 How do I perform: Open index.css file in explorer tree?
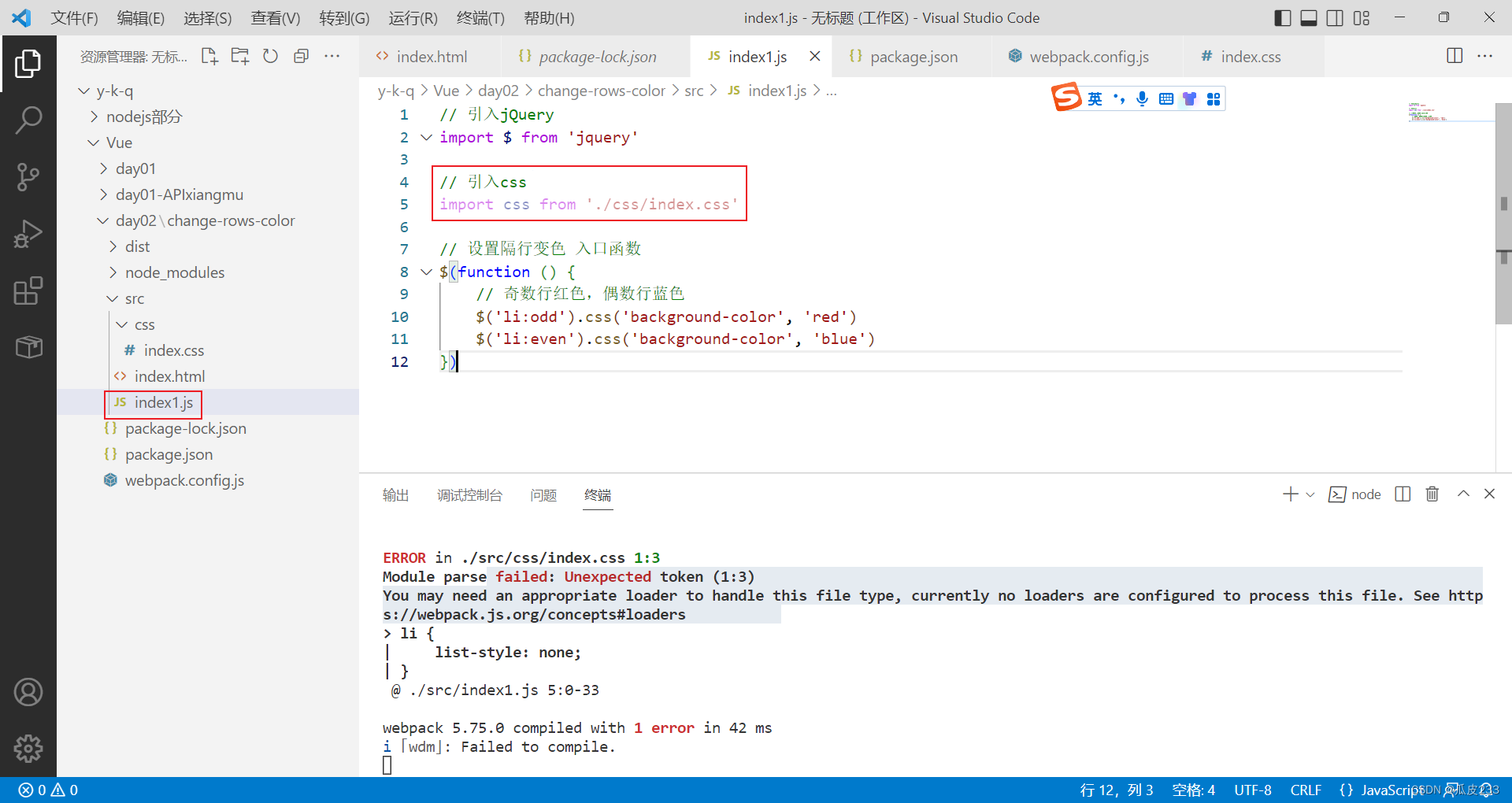(x=174, y=350)
